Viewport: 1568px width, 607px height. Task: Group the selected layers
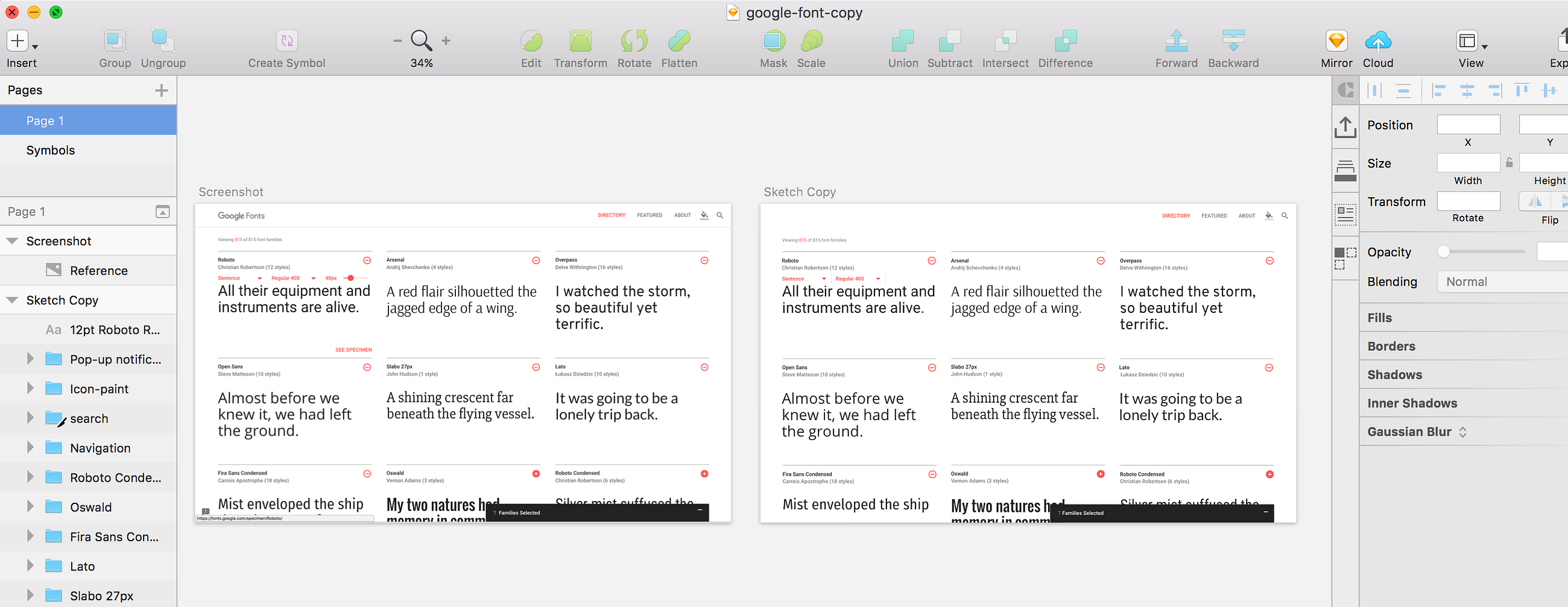click(115, 41)
